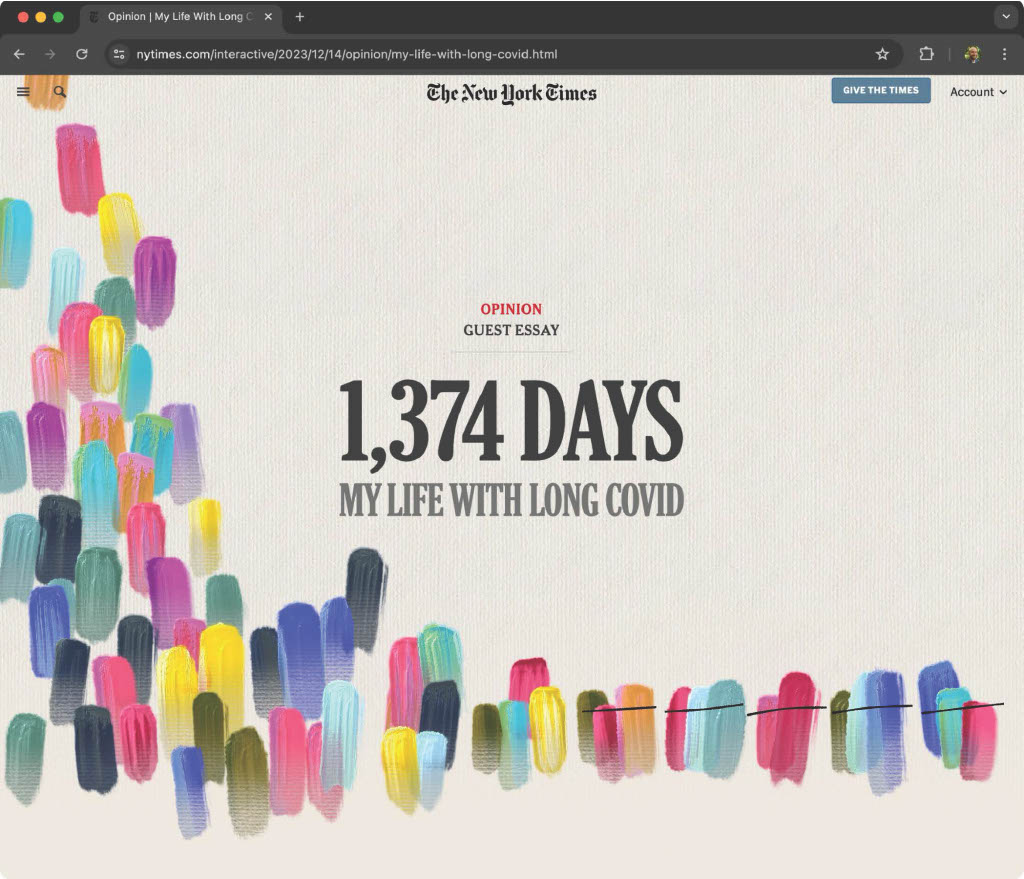This screenshot has width=1024, height=879.
Task: Click the macOS yellow minimize window button
Action: click(40, 17)
